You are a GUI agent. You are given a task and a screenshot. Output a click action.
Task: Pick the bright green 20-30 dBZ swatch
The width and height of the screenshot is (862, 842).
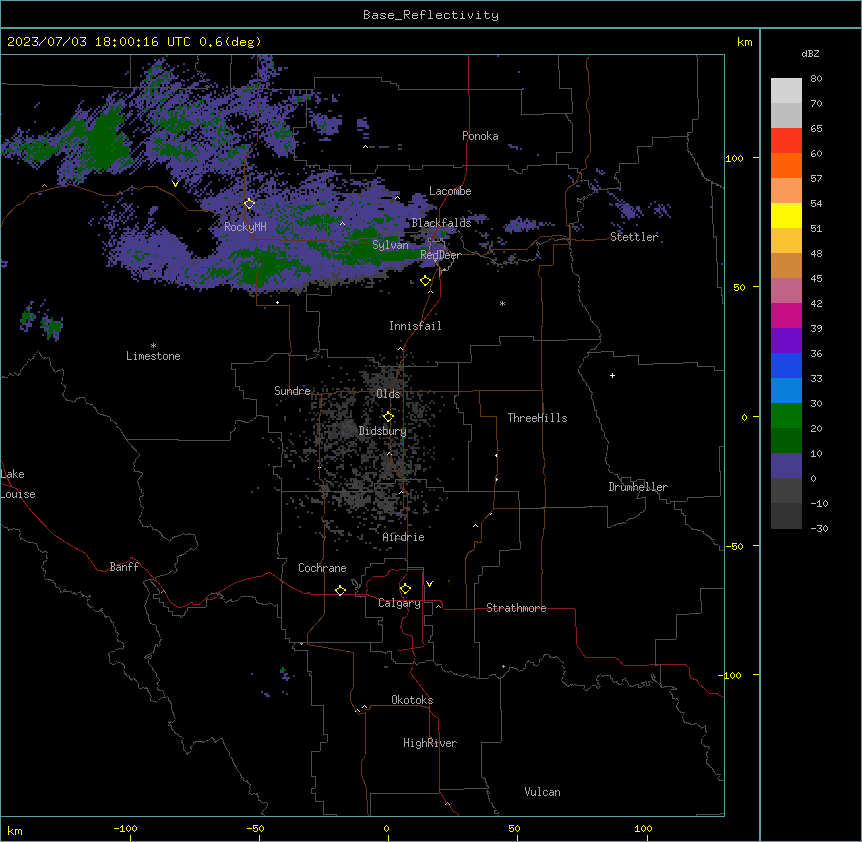(x=786, y=416)
